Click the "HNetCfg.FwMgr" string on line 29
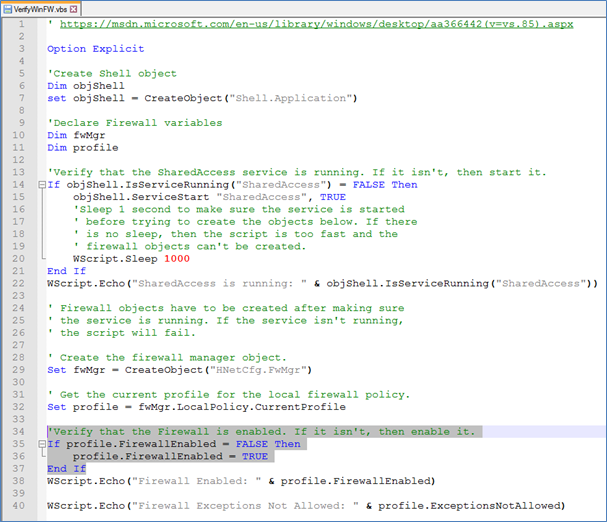Screen dimensions: 607x522 258,370
